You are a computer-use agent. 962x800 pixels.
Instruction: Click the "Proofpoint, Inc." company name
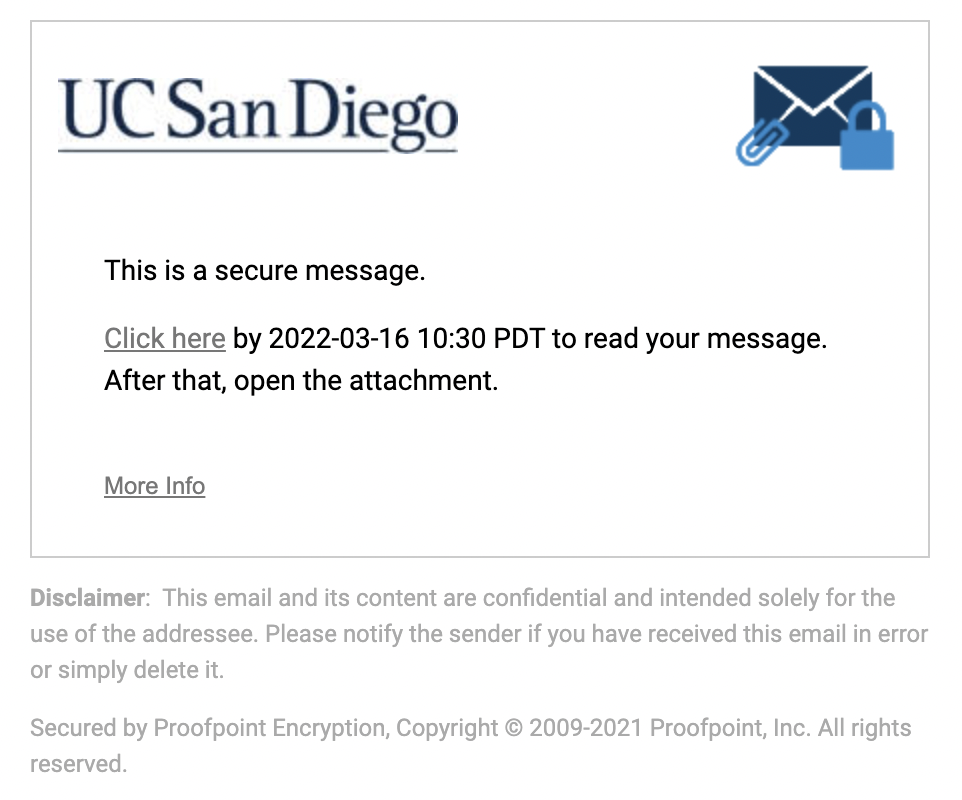(728, 727)
